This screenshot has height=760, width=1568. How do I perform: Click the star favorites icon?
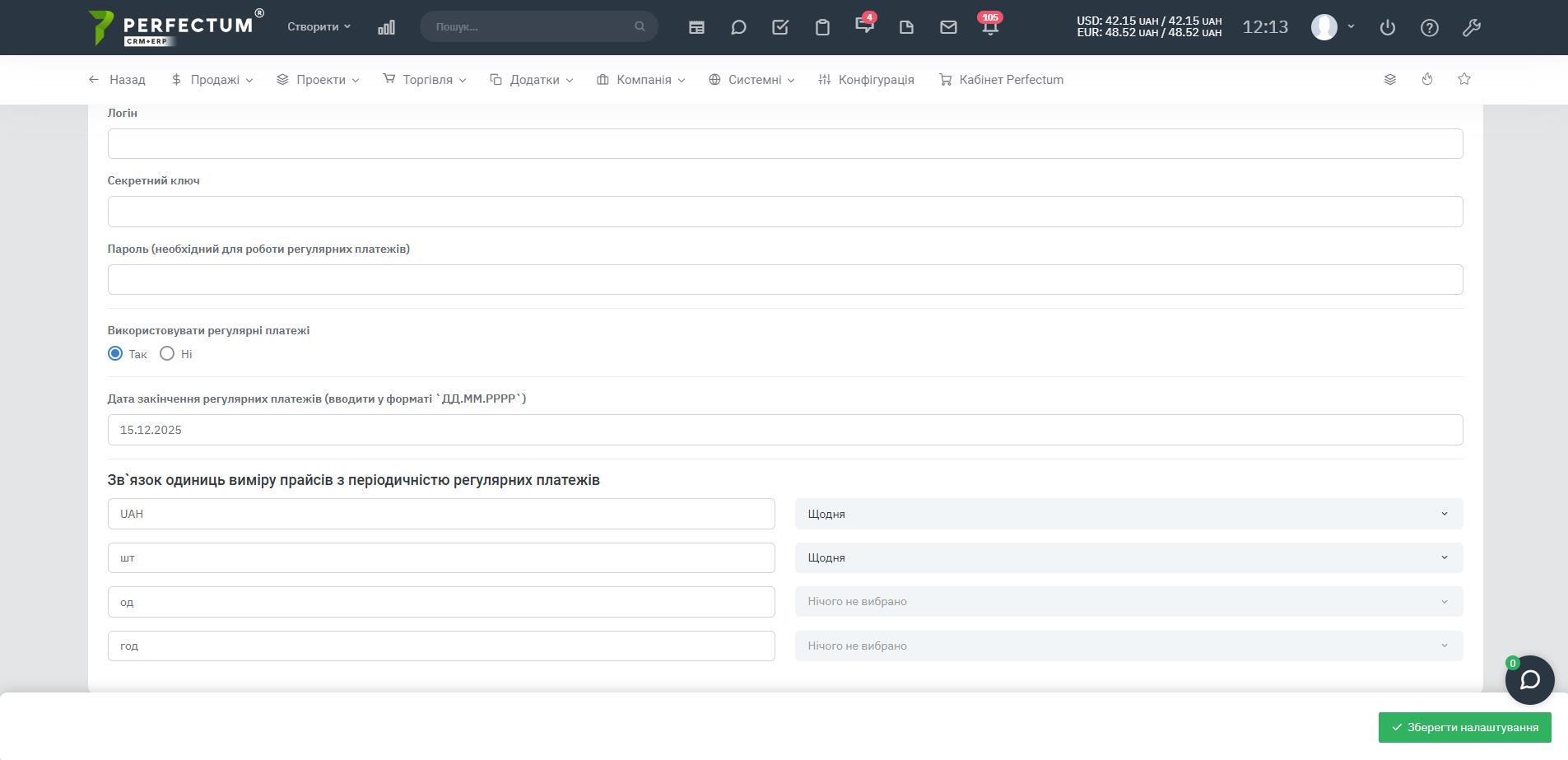(1464, 79)
